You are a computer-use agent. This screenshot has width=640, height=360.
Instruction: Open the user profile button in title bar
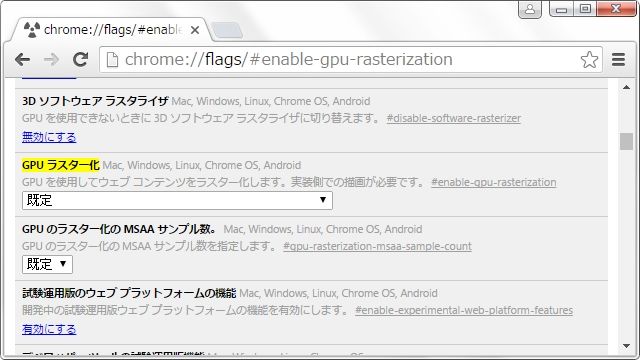tap(530, 9)
